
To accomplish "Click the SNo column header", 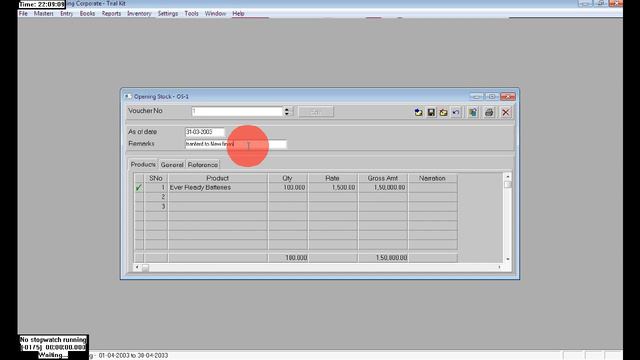I will click(x=156, y=178).
